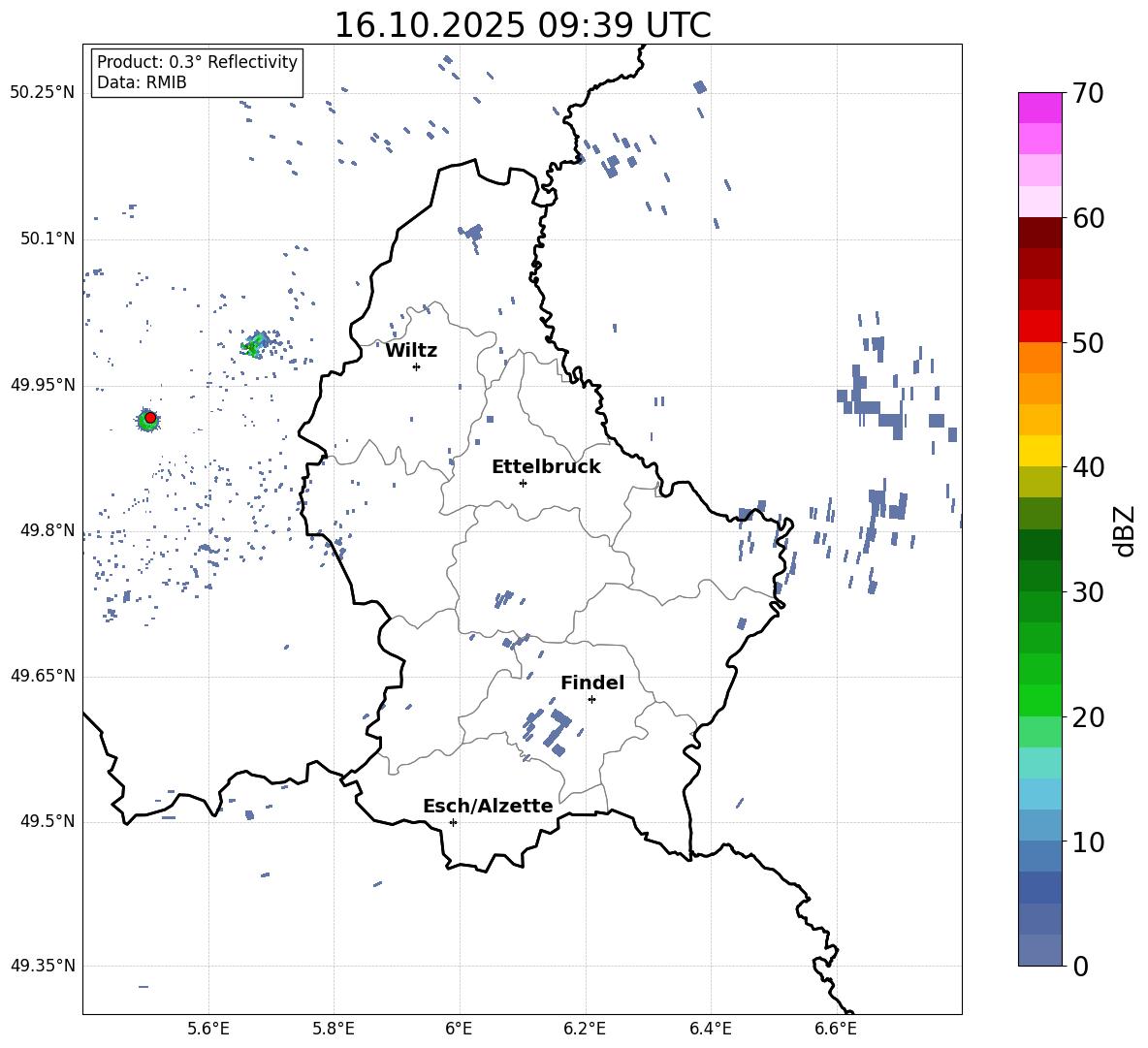
Task: Select the Ettelbruck city label
Action: point(546,467)
